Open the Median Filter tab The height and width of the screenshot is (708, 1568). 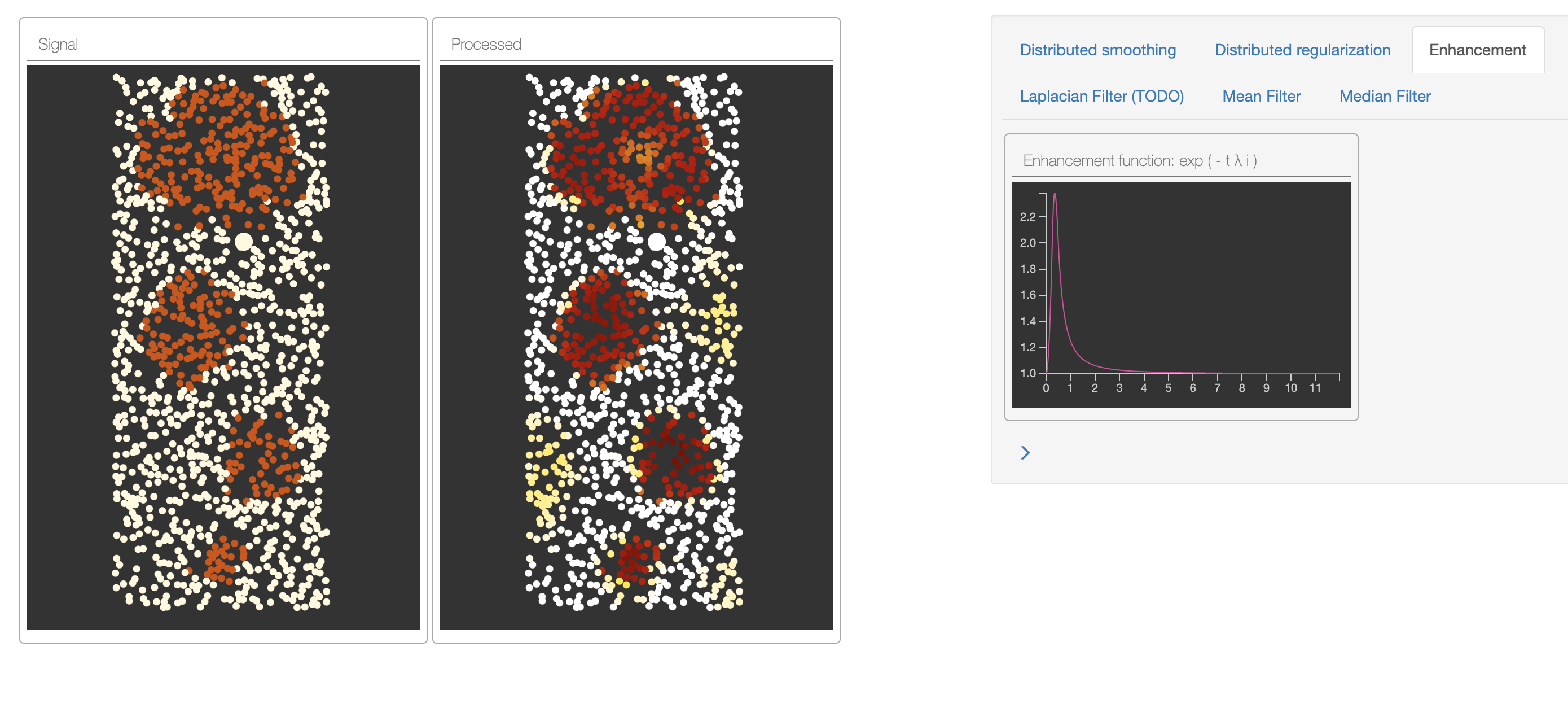(1385, 97)
